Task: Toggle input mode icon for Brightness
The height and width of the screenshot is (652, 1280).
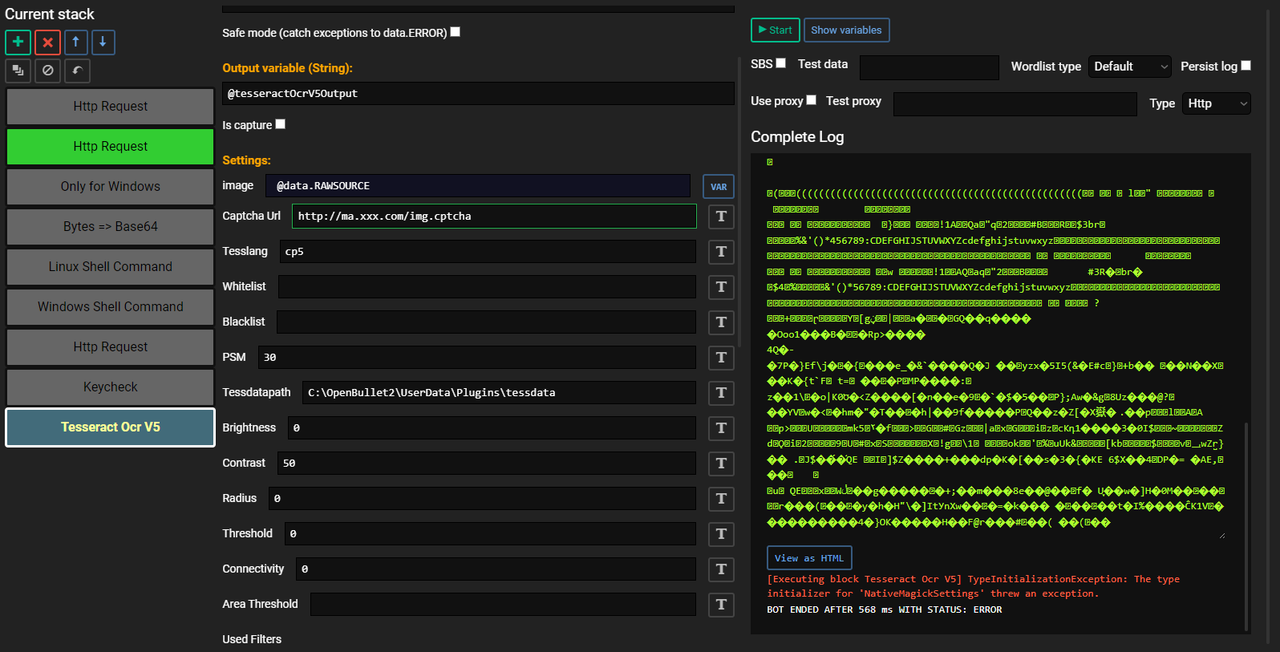Action: [x=721, y=428]
